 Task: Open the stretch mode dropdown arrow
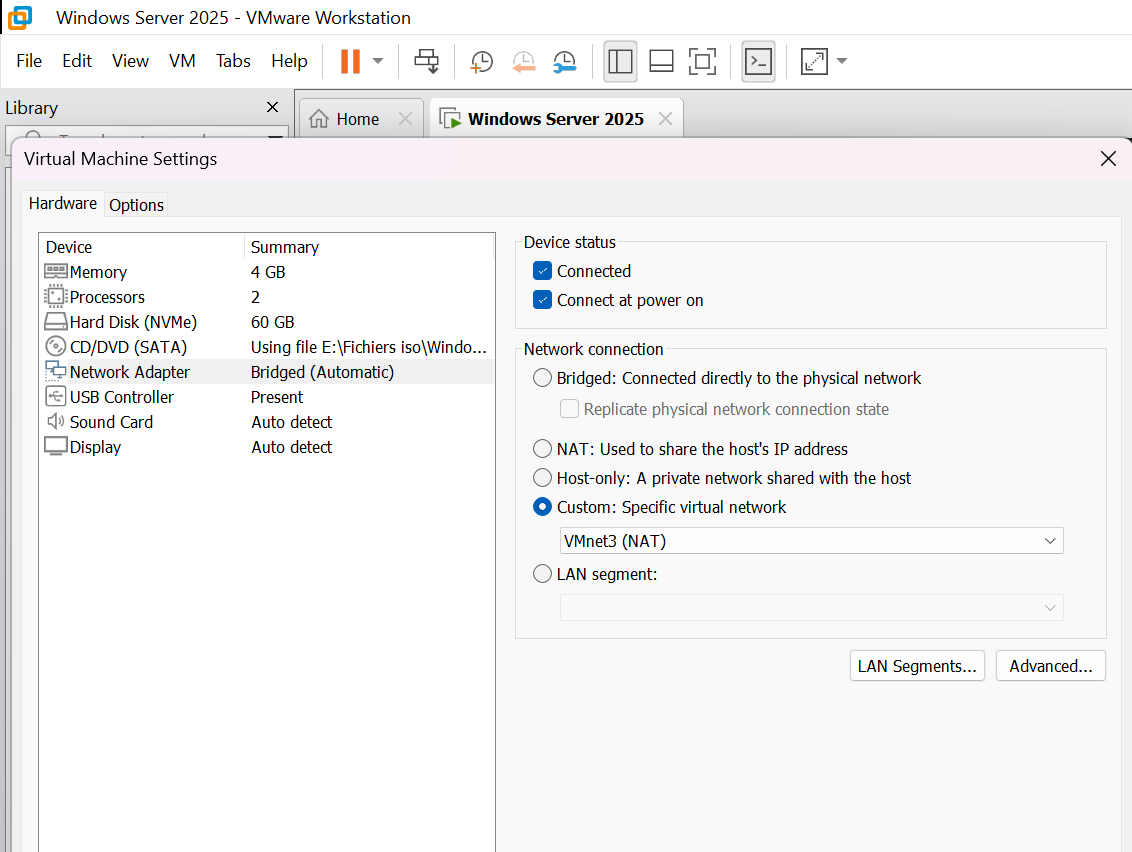(x=842, y=61)
